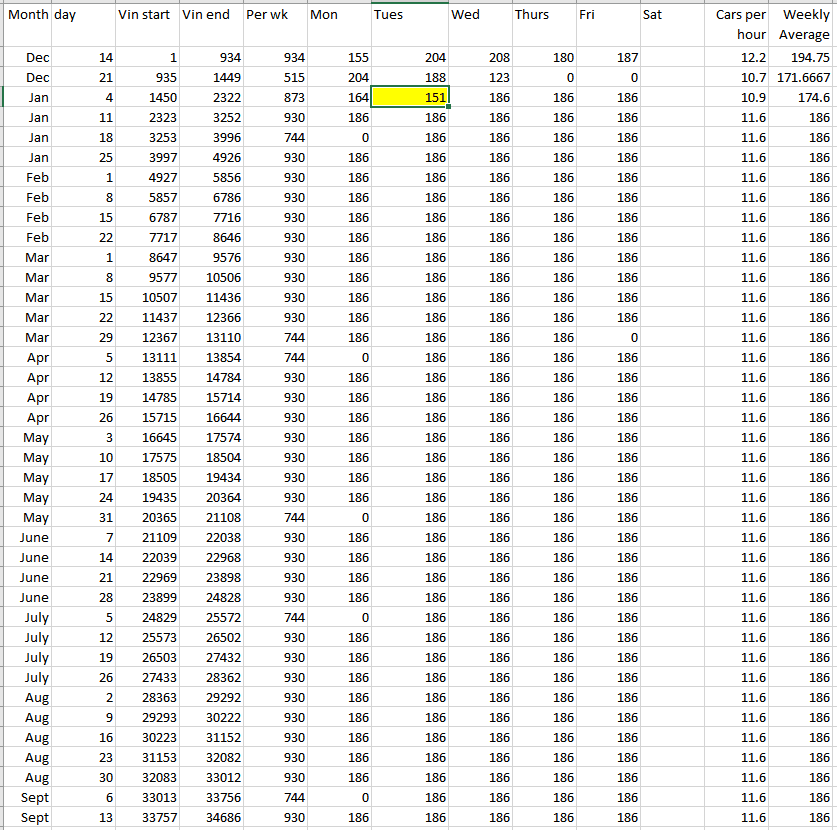Select the Mon cell with value 164
The image size is (837, 830).
(x=338, y=98)
